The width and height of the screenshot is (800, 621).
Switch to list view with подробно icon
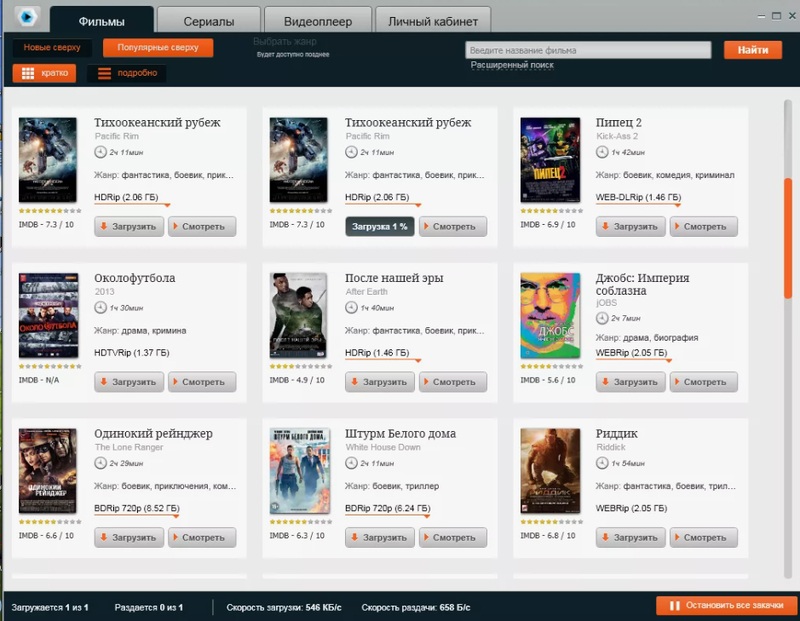point(104,73)
